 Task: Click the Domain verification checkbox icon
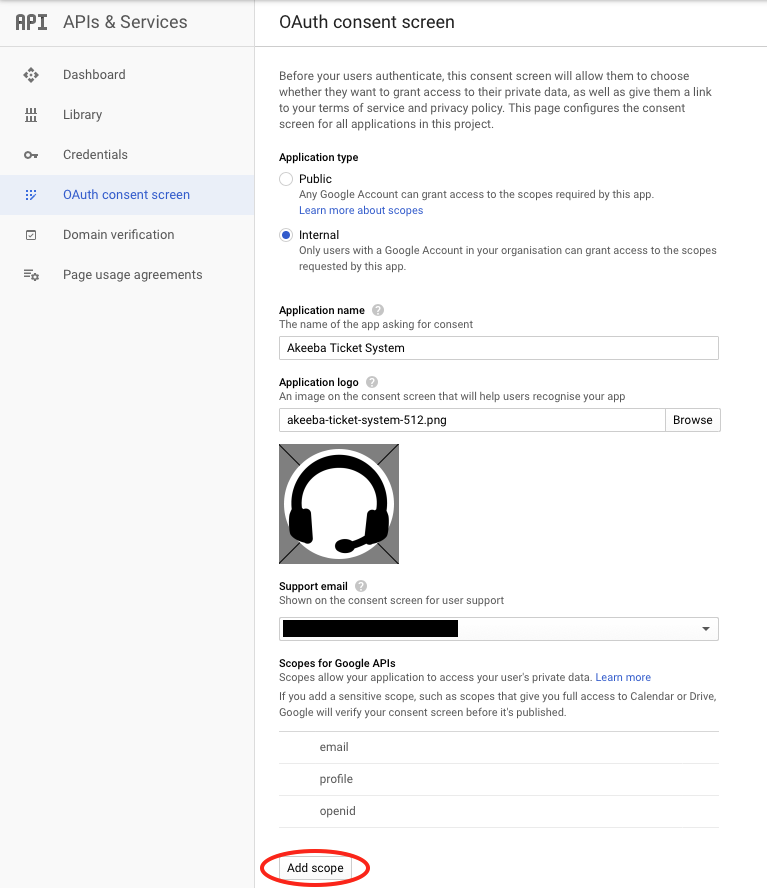[x=31, y=234]
